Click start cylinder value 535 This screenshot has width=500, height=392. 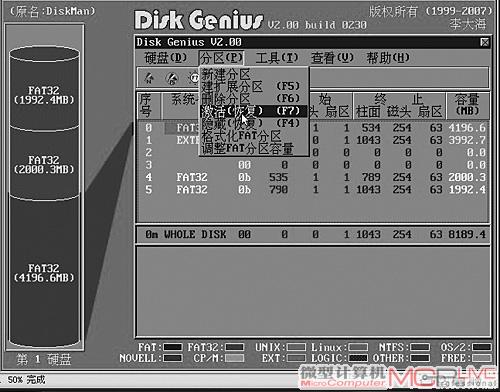279,177
